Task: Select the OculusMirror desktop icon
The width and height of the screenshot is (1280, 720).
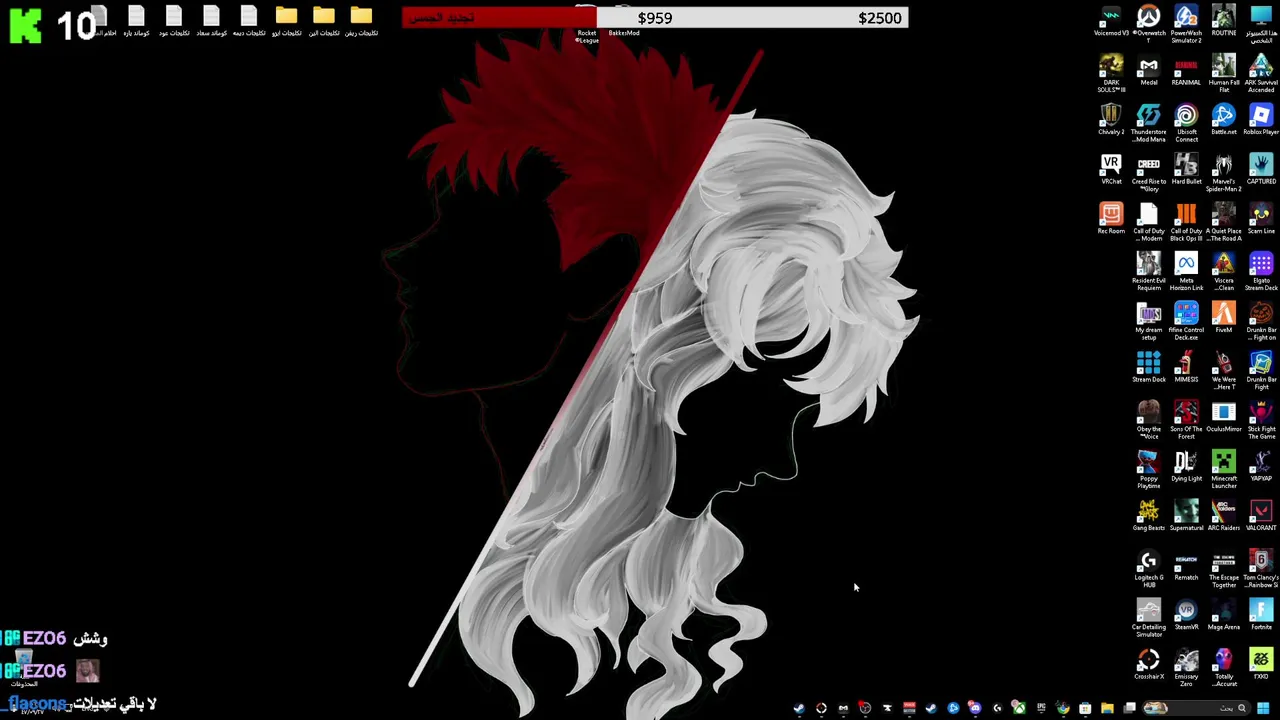Action: pos(1223,417)
